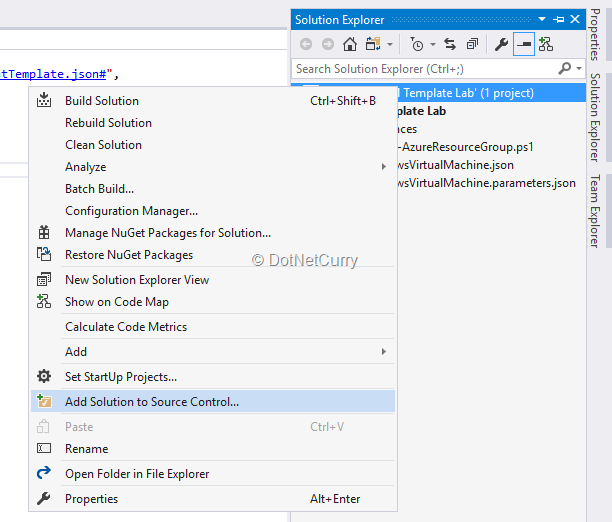Click the Forward arrow in Solution Explorer toolbar

point(328,44)
